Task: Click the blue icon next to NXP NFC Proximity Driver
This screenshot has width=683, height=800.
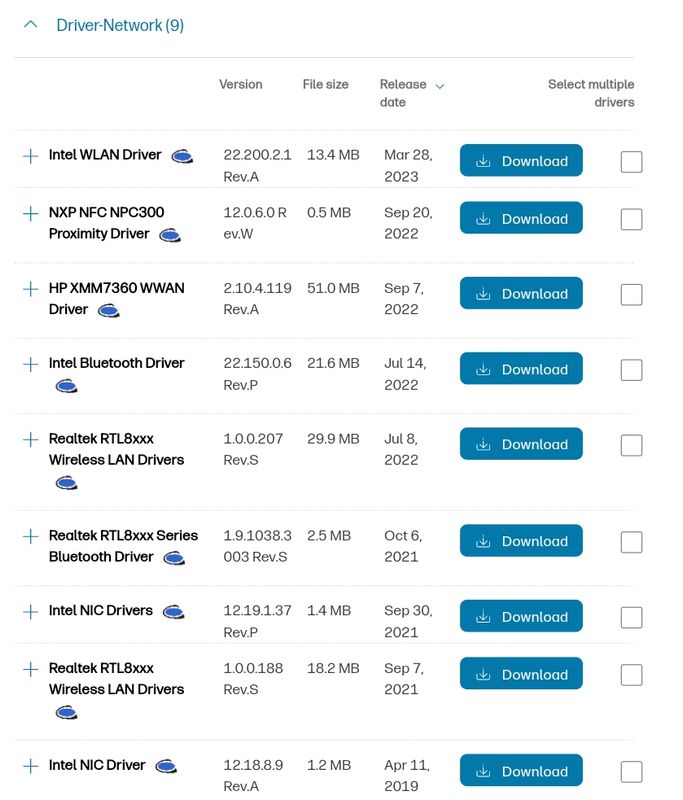Action: (x=170, y=235)
